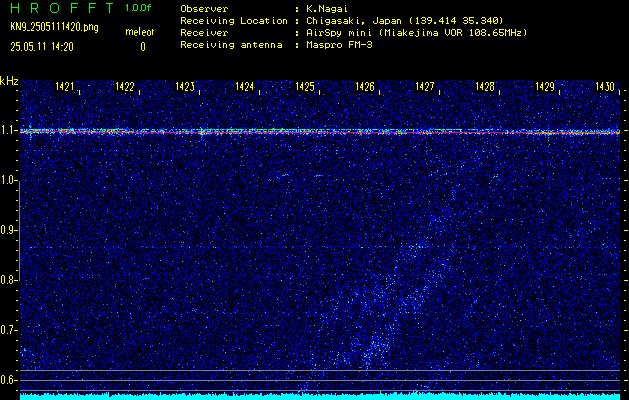Select the filename KN9_2505111420.png
Viewport: 629px width, 400px height.
pos(54,27)
